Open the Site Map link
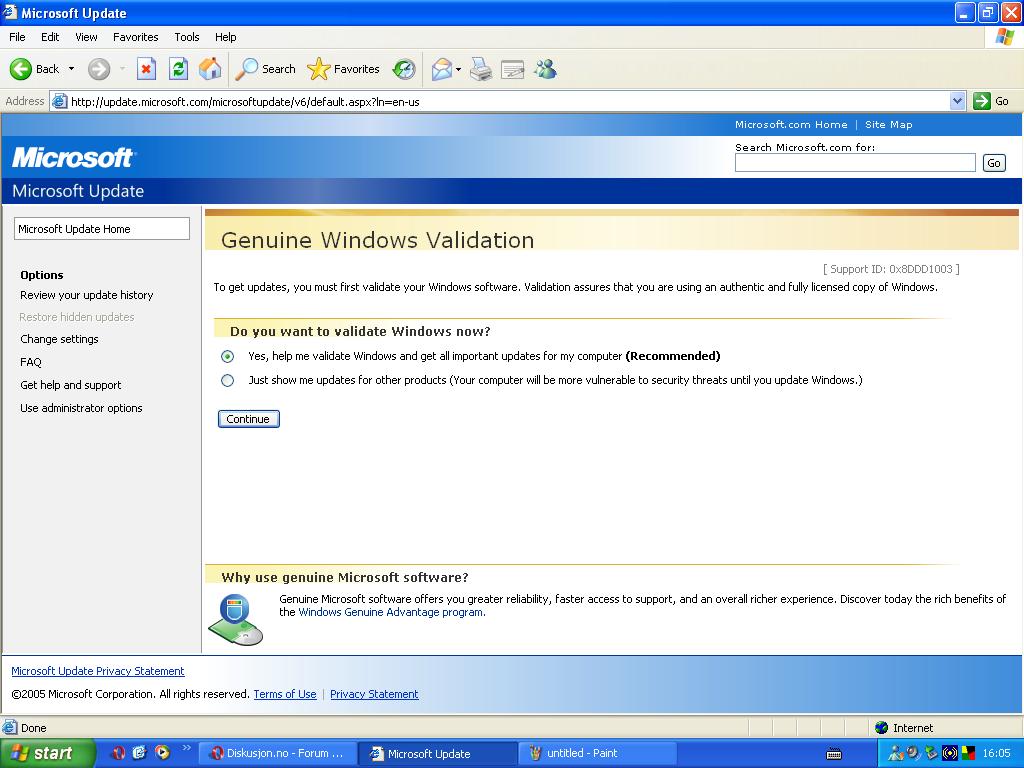The image size is (1024, 768). pyautogui.click(x=888, y=125)
